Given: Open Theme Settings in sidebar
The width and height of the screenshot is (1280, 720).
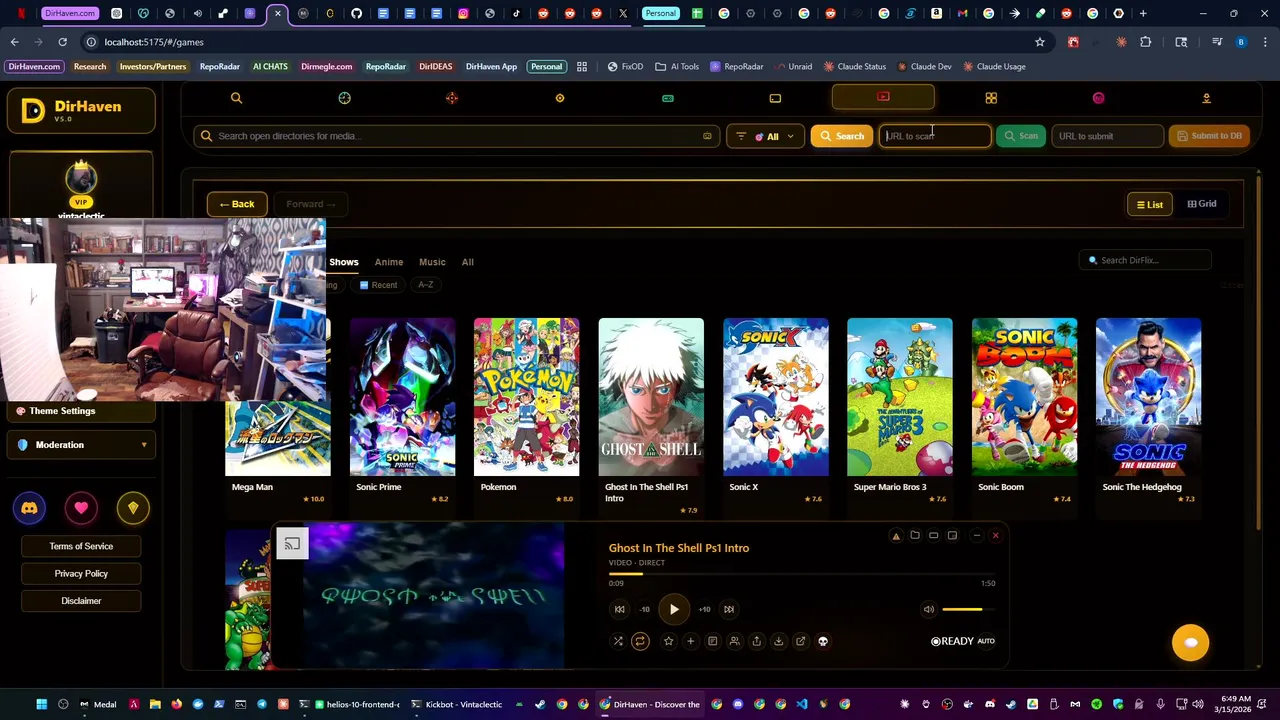Looking at the screenshot, I should (81, 411).
